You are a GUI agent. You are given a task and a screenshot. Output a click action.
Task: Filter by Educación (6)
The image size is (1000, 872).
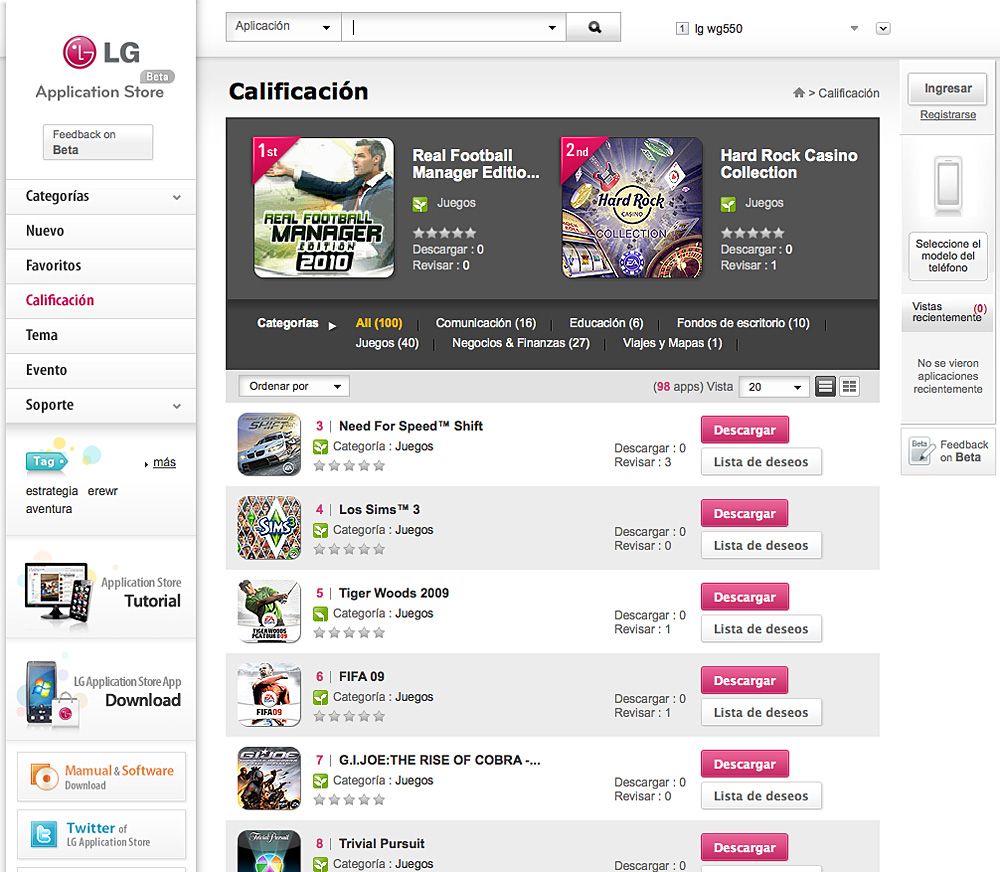click(x=606, y=323)
